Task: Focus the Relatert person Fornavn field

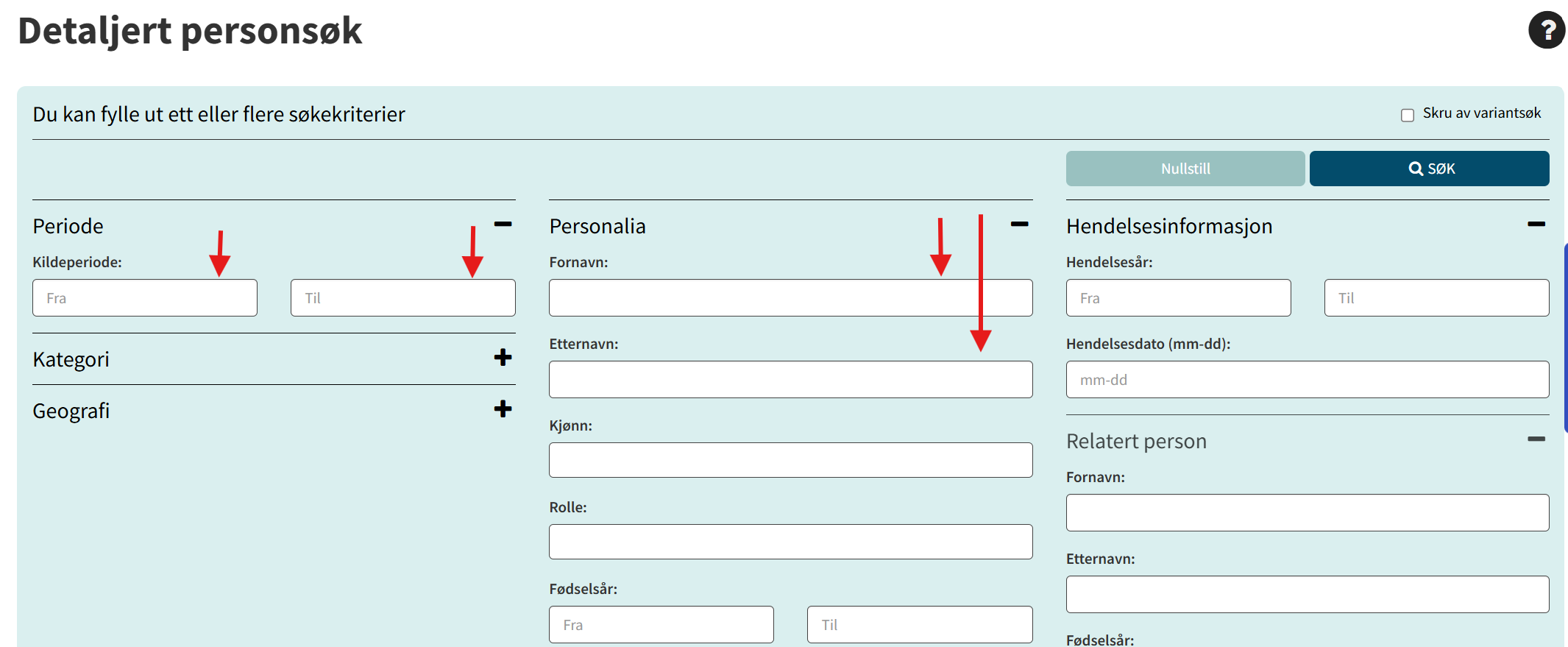Action: pyautogui.click(x=1307, y=513)
